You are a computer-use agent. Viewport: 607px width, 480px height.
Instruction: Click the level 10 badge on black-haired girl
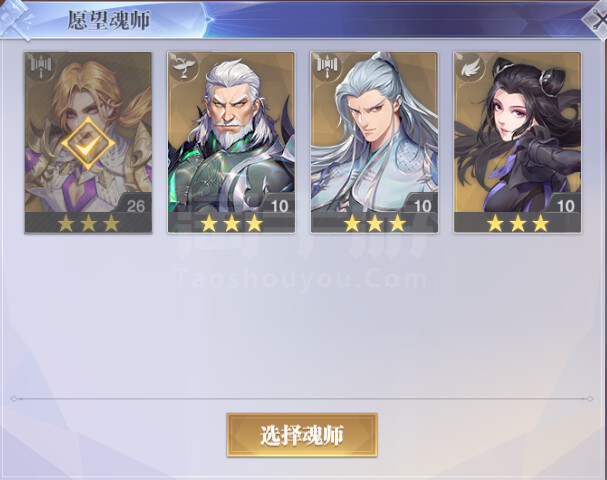pos(566,206)
